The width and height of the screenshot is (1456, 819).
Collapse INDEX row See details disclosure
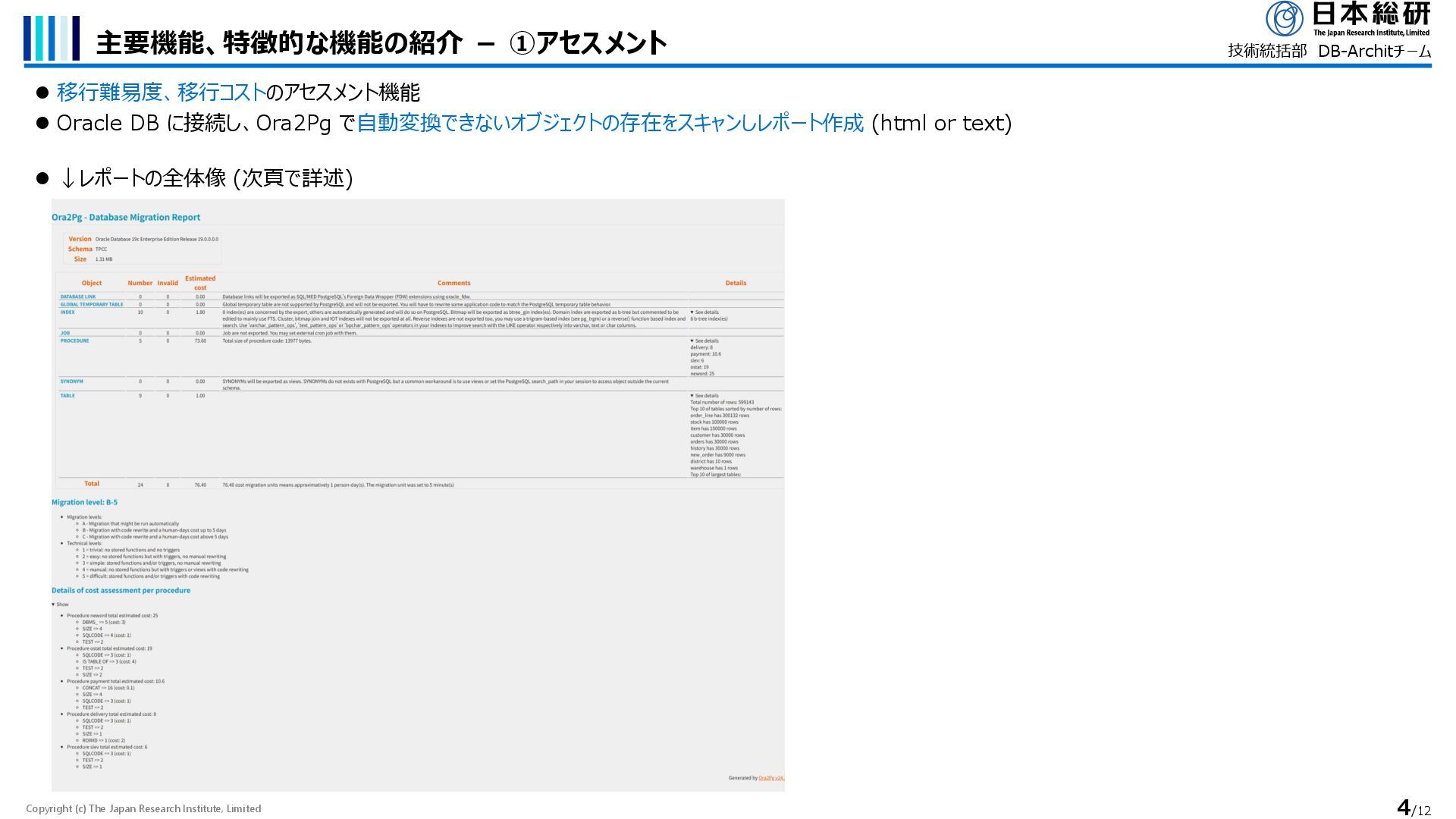click(704, 312)
